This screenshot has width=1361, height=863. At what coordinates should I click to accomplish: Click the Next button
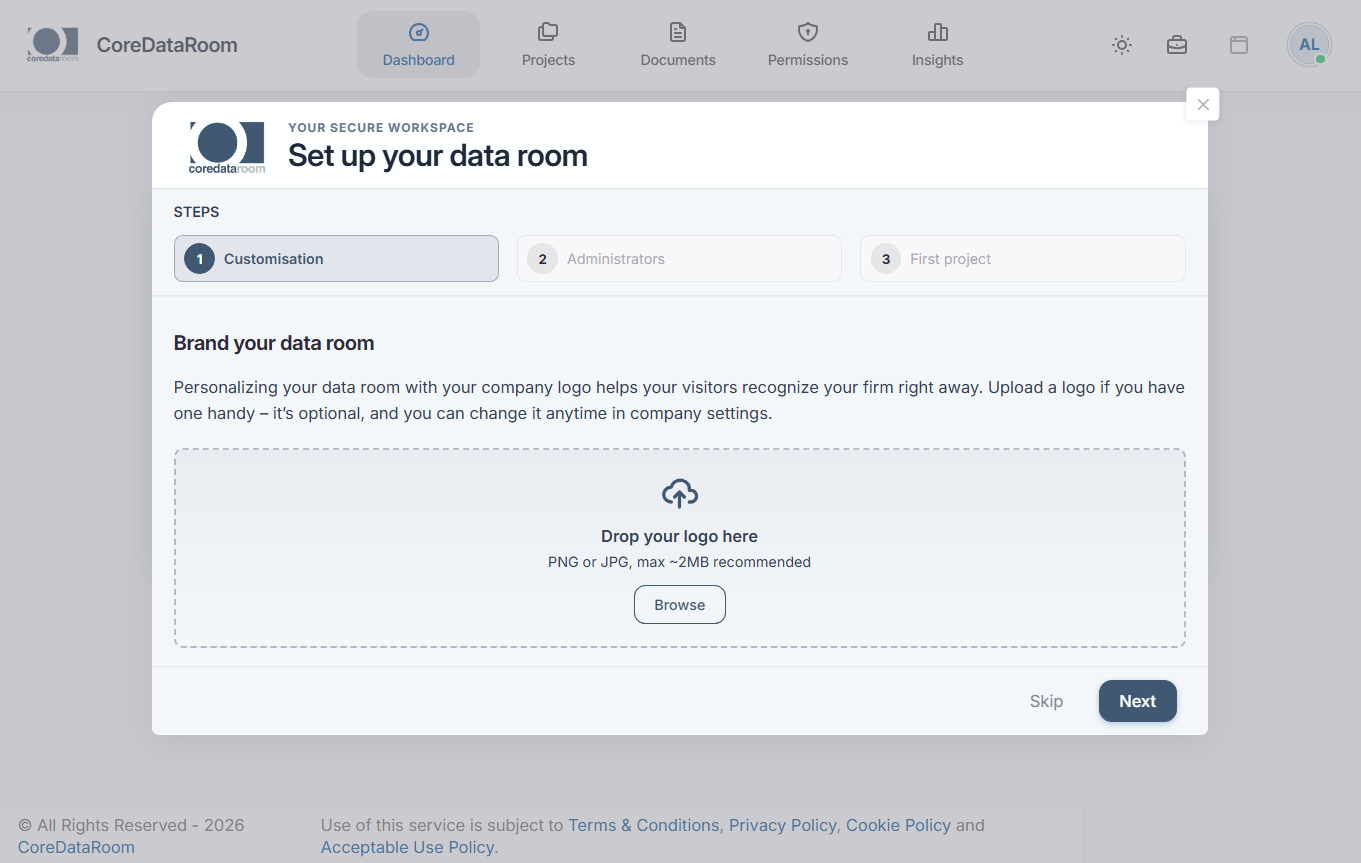tap(1138, 701)
